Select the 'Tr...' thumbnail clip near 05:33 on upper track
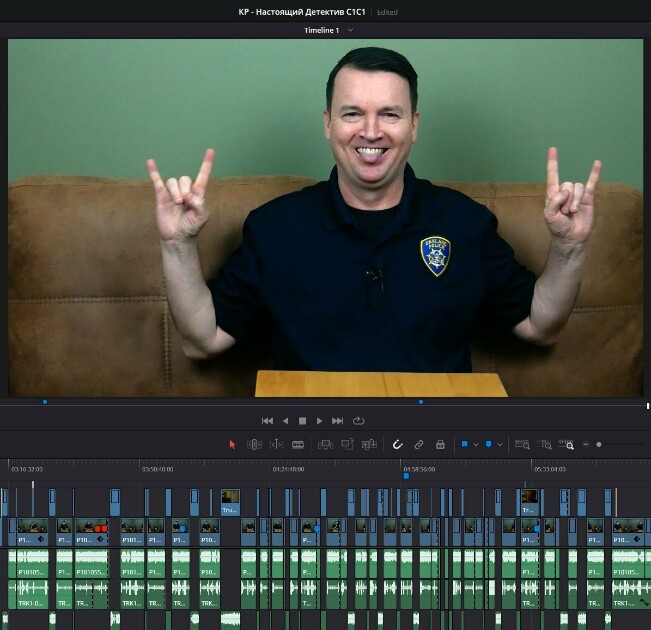The image size is (651, 630). point(530,502)
